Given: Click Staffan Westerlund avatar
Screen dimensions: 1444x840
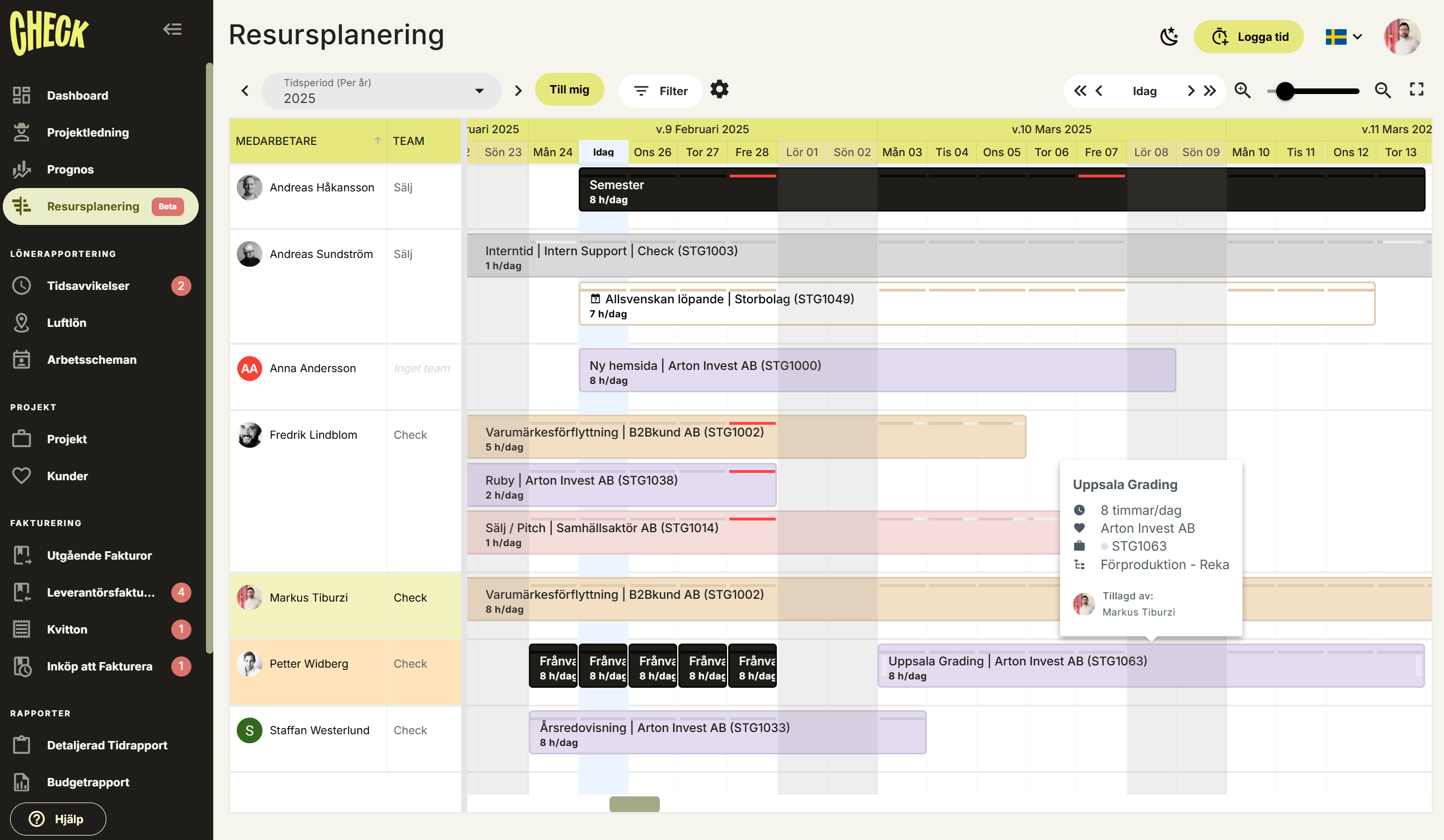Looking at the screenshot, I should click(249, 730).
